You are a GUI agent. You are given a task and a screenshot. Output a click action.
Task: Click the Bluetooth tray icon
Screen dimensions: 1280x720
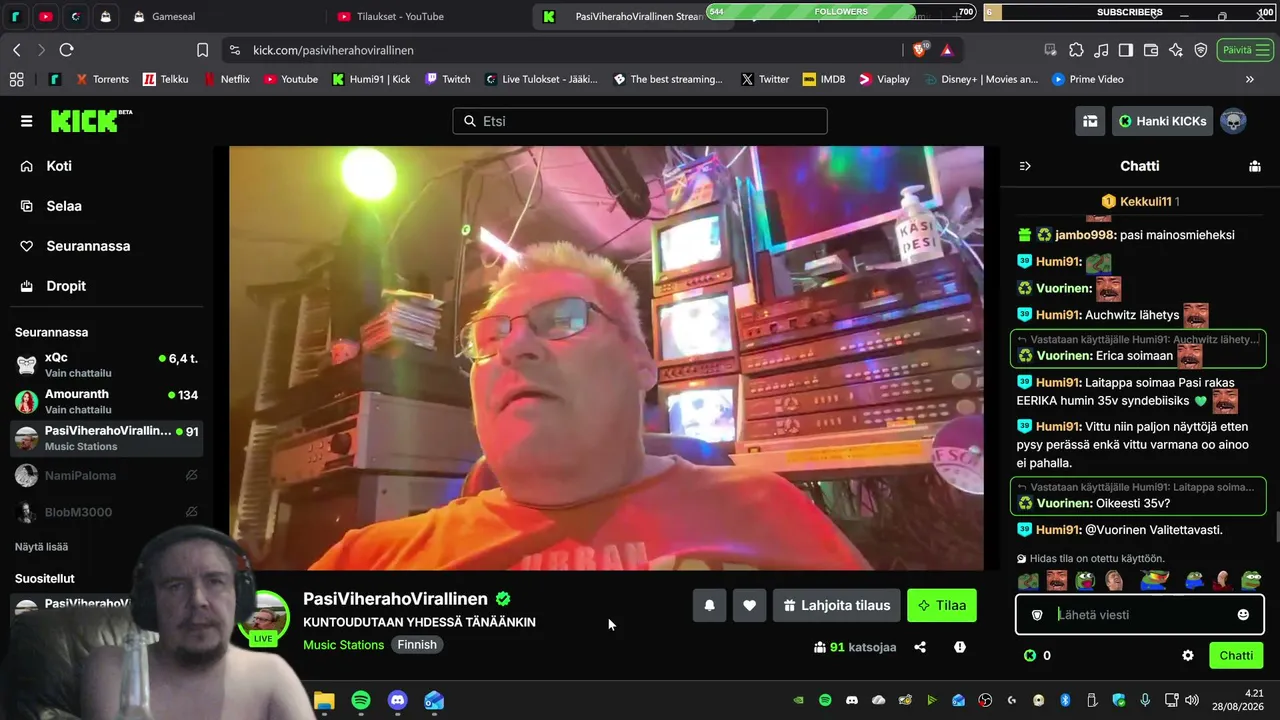pos(1065,700)
